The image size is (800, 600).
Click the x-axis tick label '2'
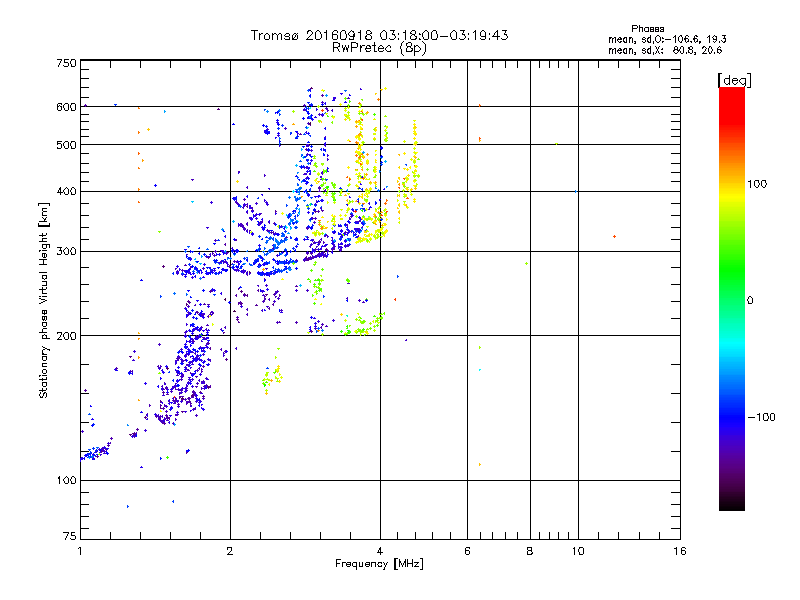[x=230, y=551]
